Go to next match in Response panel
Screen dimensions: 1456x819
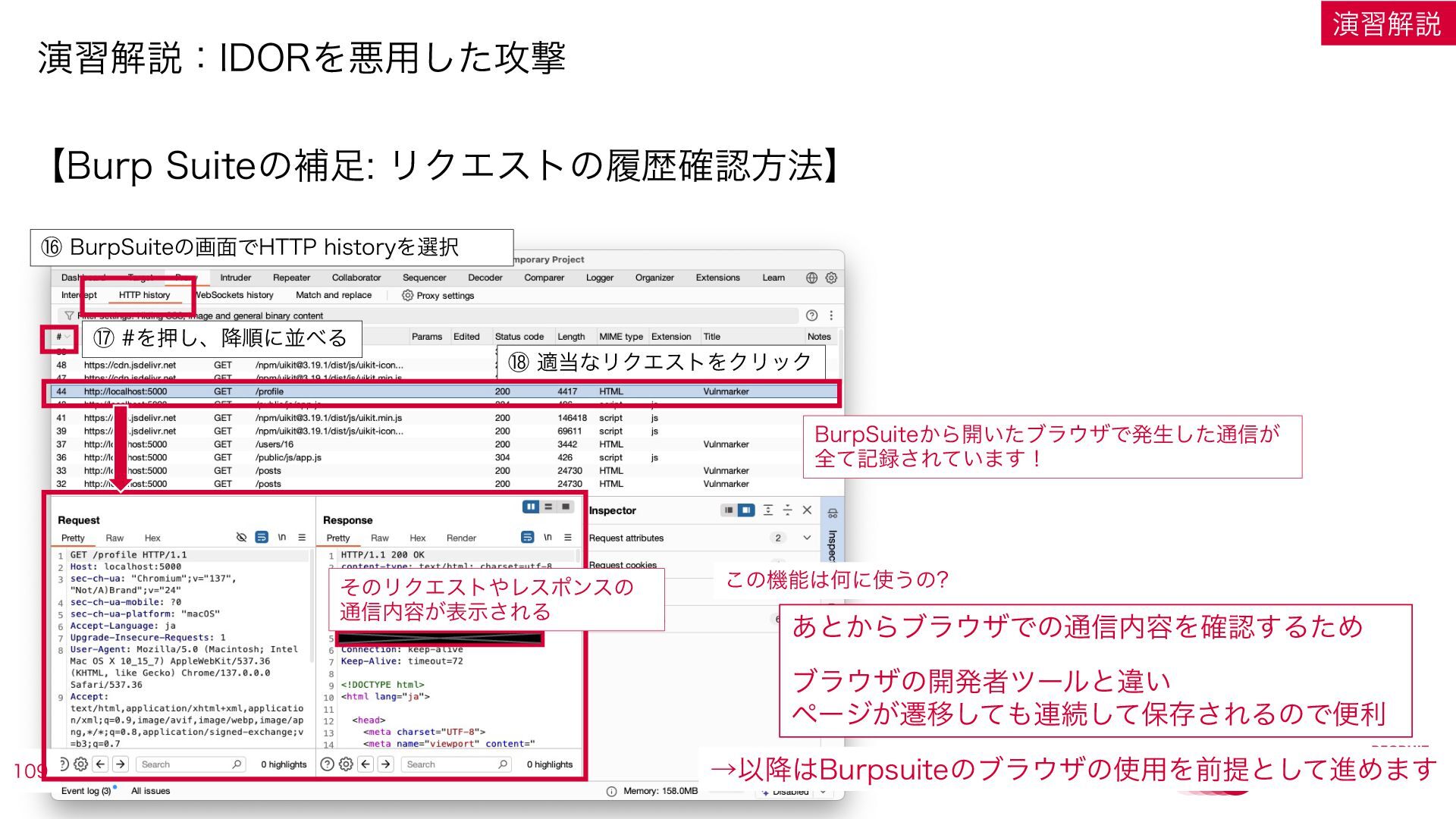(x=385, y=764)
